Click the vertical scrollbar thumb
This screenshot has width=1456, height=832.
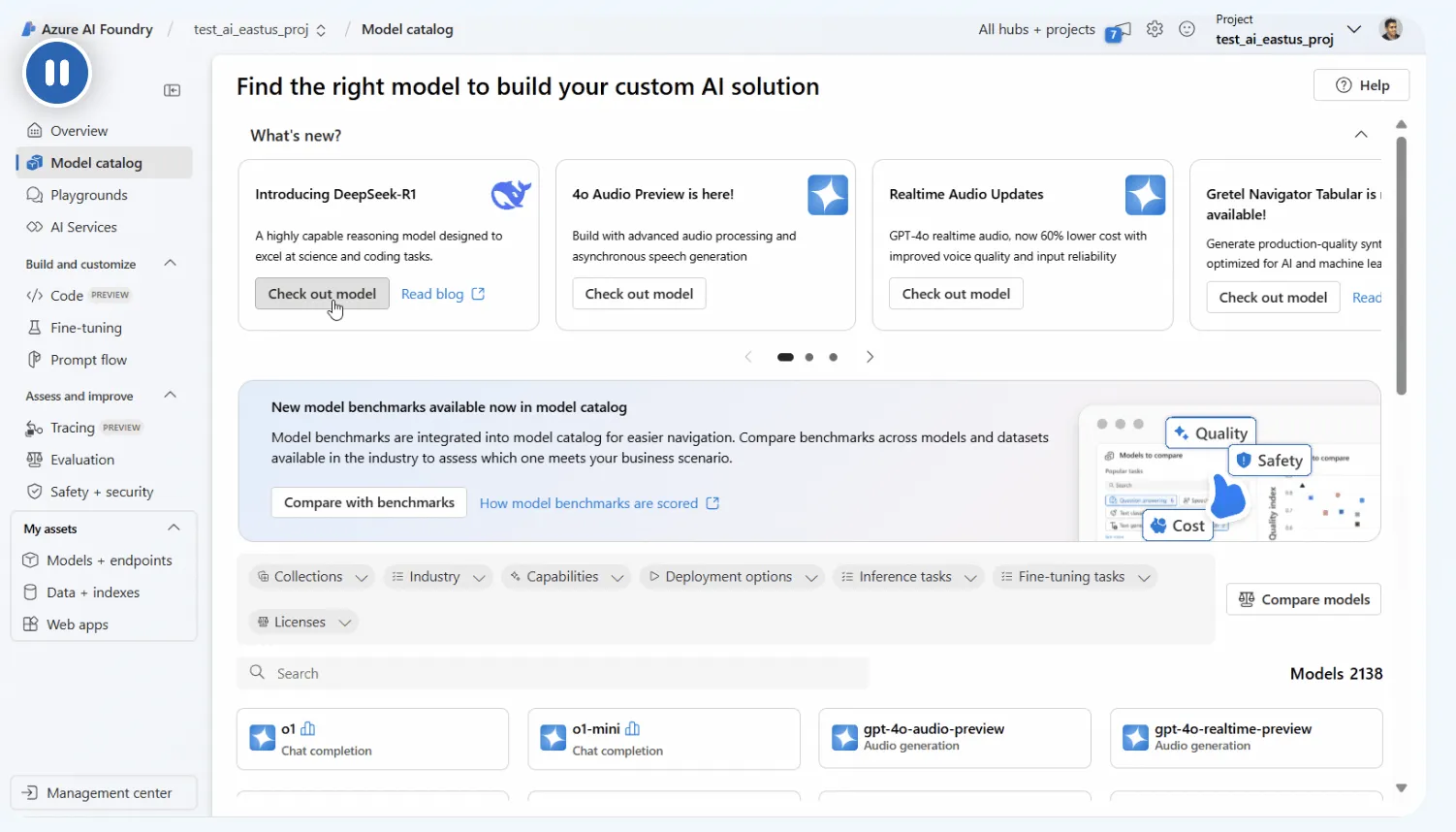[1401, 266]
